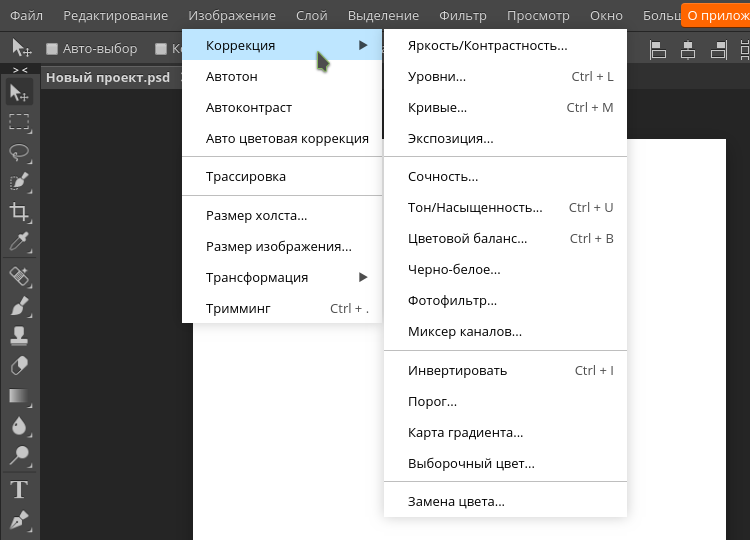
Task: Choose Авто цветовая коррекция
Action: [282, 139]
